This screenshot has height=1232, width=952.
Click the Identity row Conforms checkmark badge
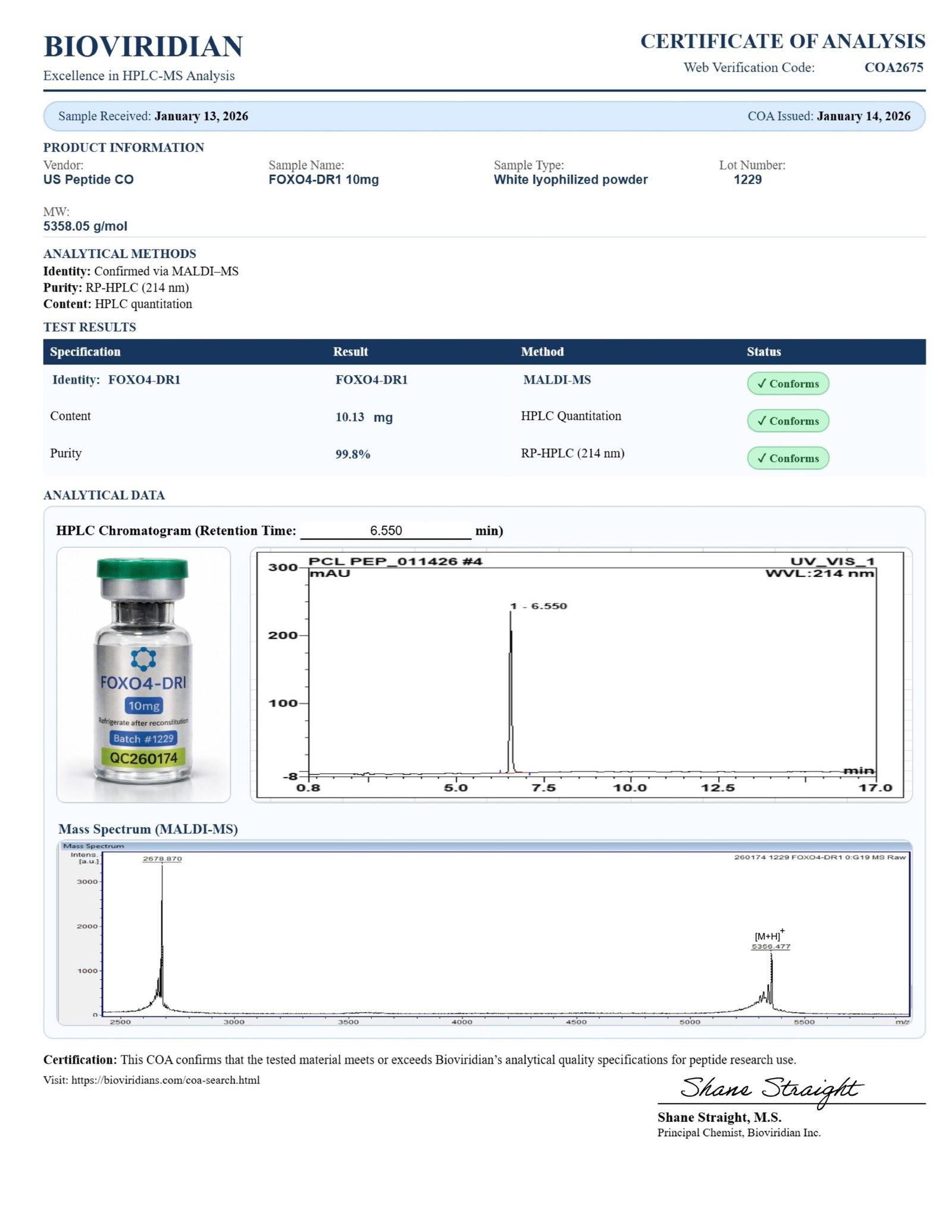[787, 384]
